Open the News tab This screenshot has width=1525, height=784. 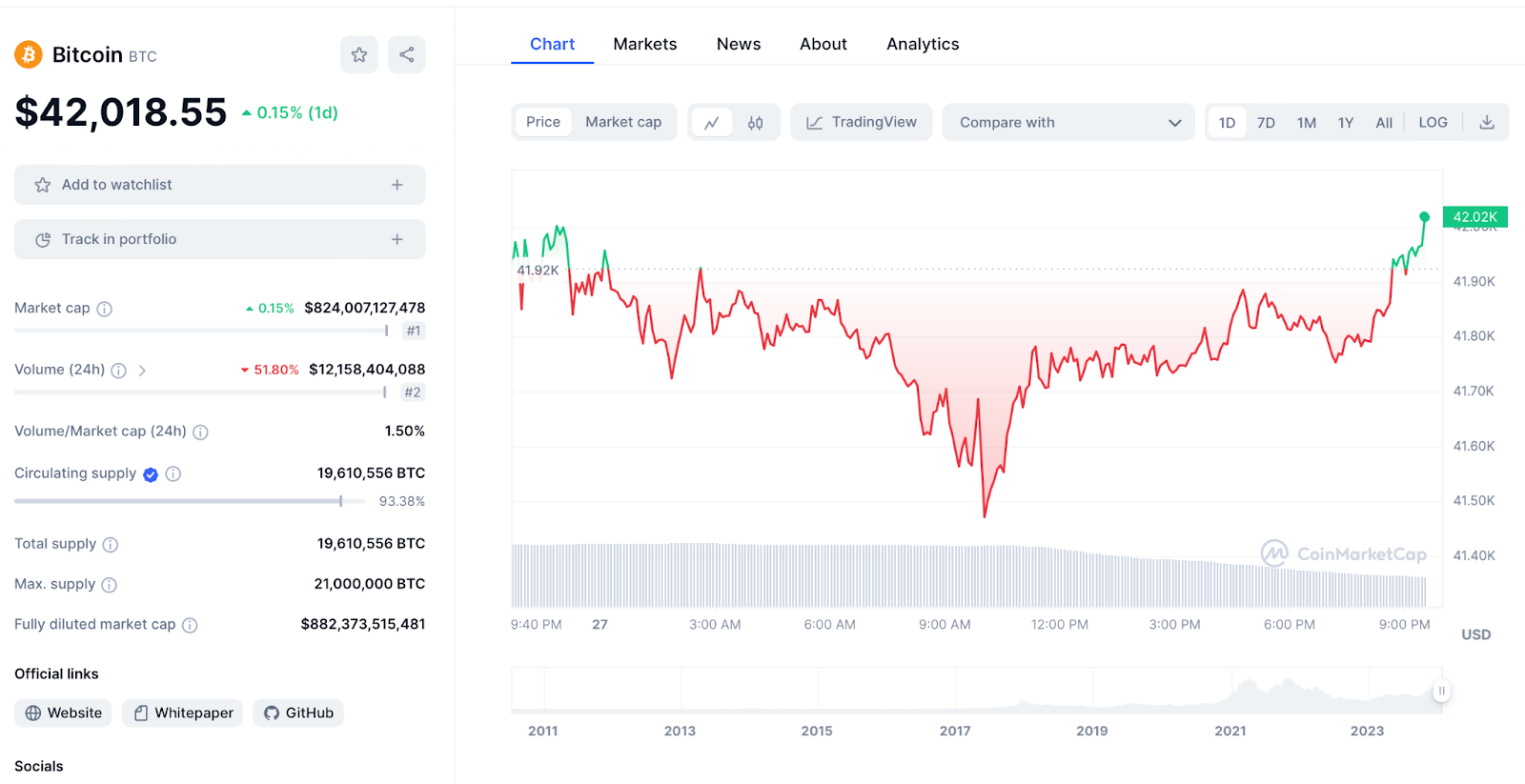point(739,44)
